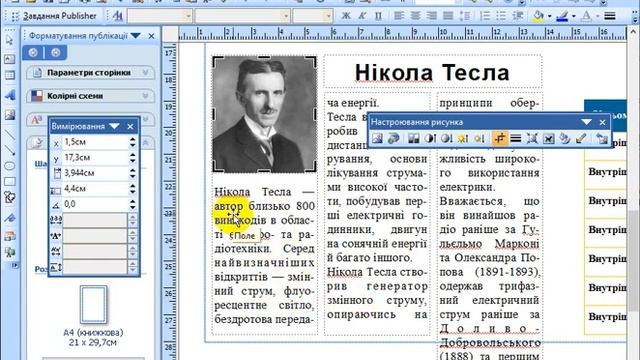Image resolution: width=640 pixels, height=360 pixels.
Task: Open Вимірювання toolbar options arrow
Action: [x=114, y=127]
